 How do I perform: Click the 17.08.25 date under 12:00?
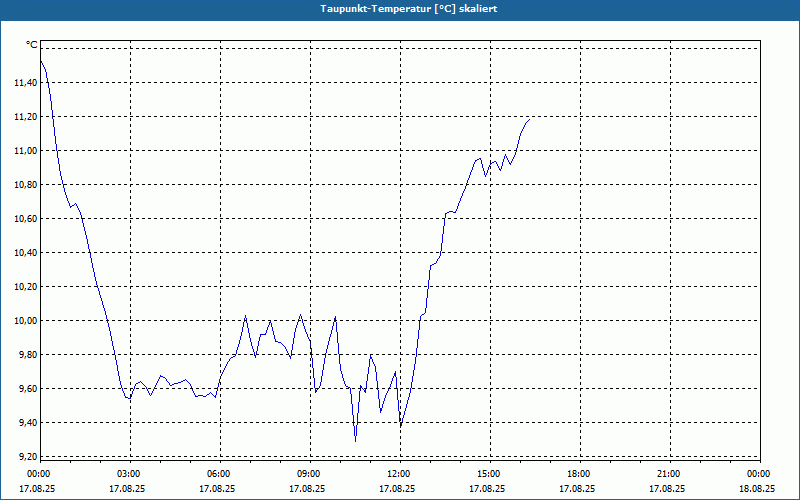pos(397,488)
